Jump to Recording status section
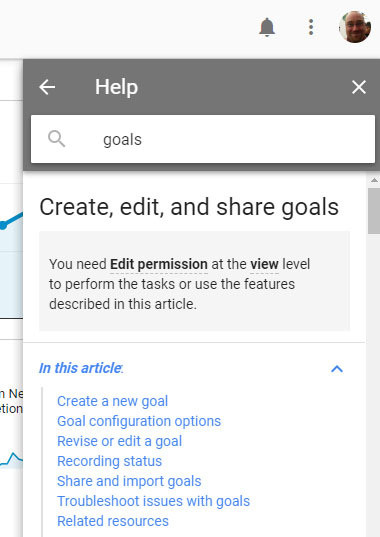 click(109, 461)
